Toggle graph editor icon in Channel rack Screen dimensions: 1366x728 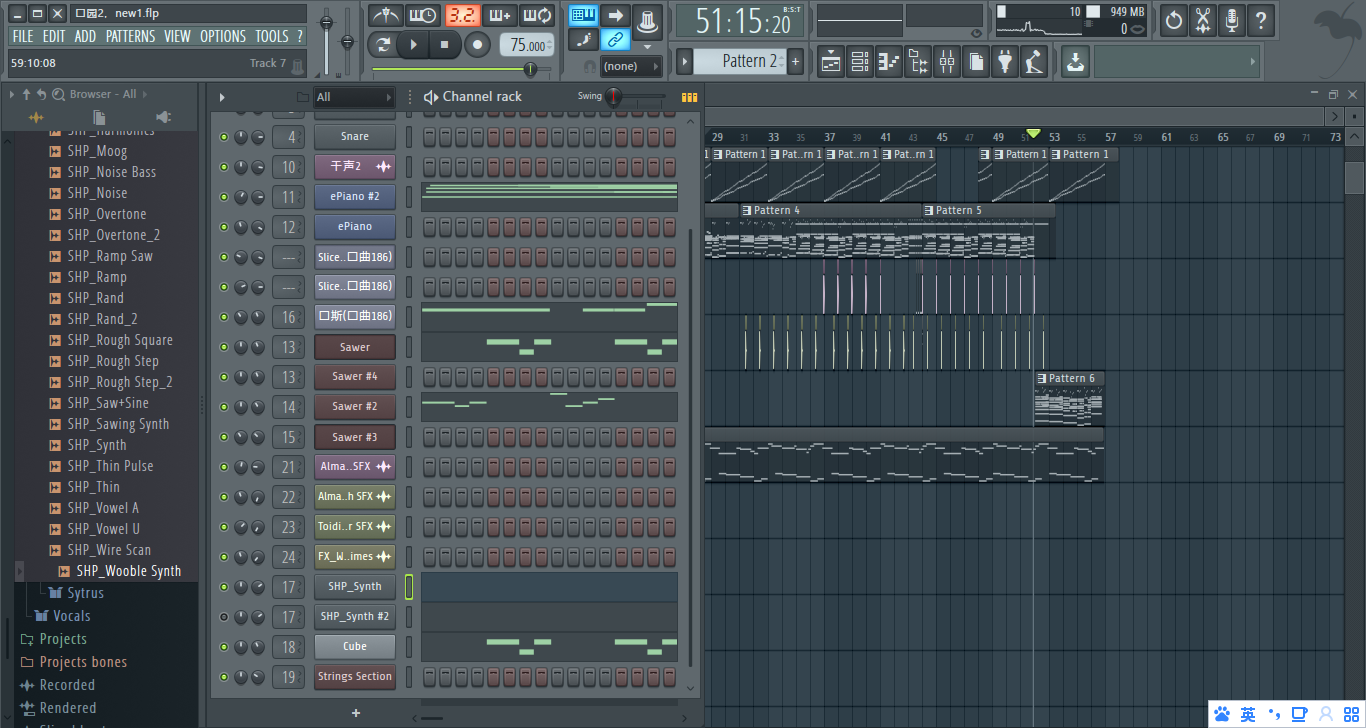click(689, 97)
